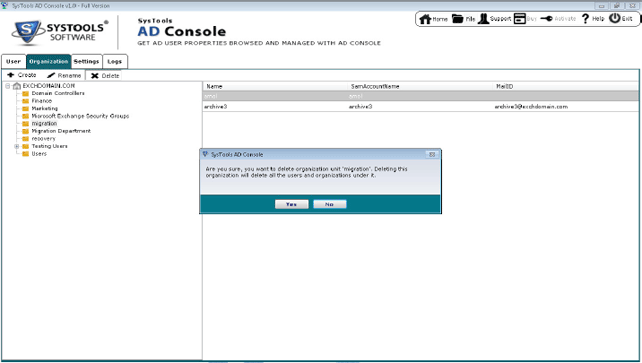The height and width of the screenshot is (363, 642).
Task: Click the migration folder icon
Action: click(25, 124)
